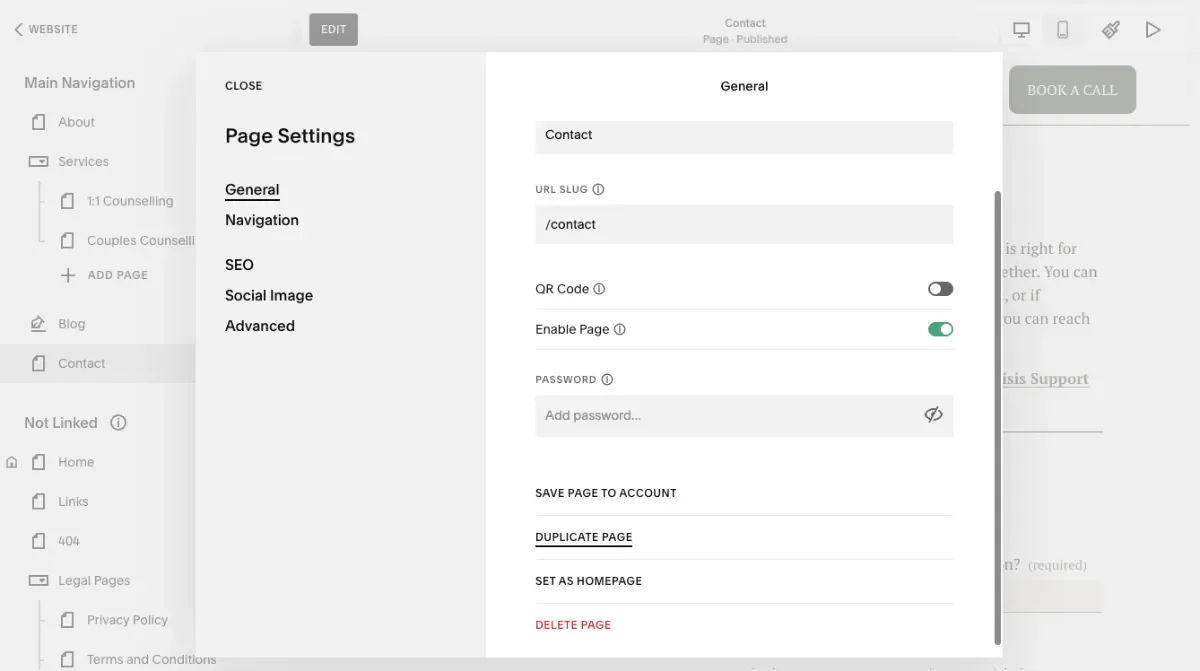Show password with the crossed-eye icon
The image size is (1200, 671).
[x=933, y=415]
